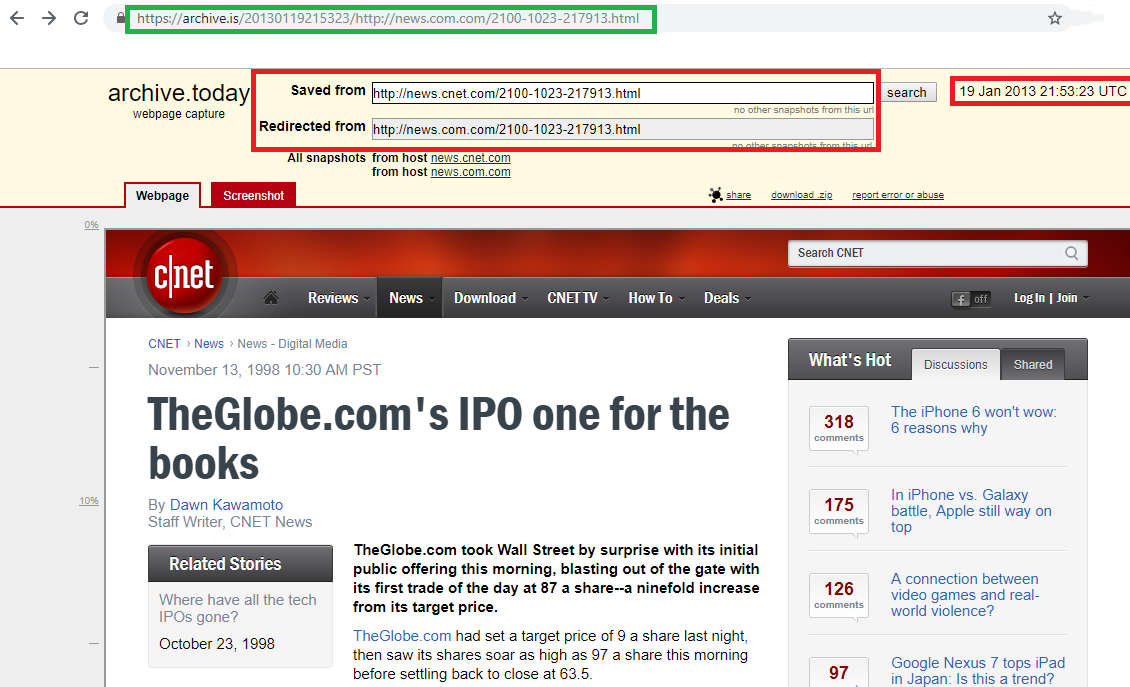Image resolution: width=1130 pixels, height=687 pixels.
Task: Open related story about tech IPOs
Action: [x=238, y=608]
